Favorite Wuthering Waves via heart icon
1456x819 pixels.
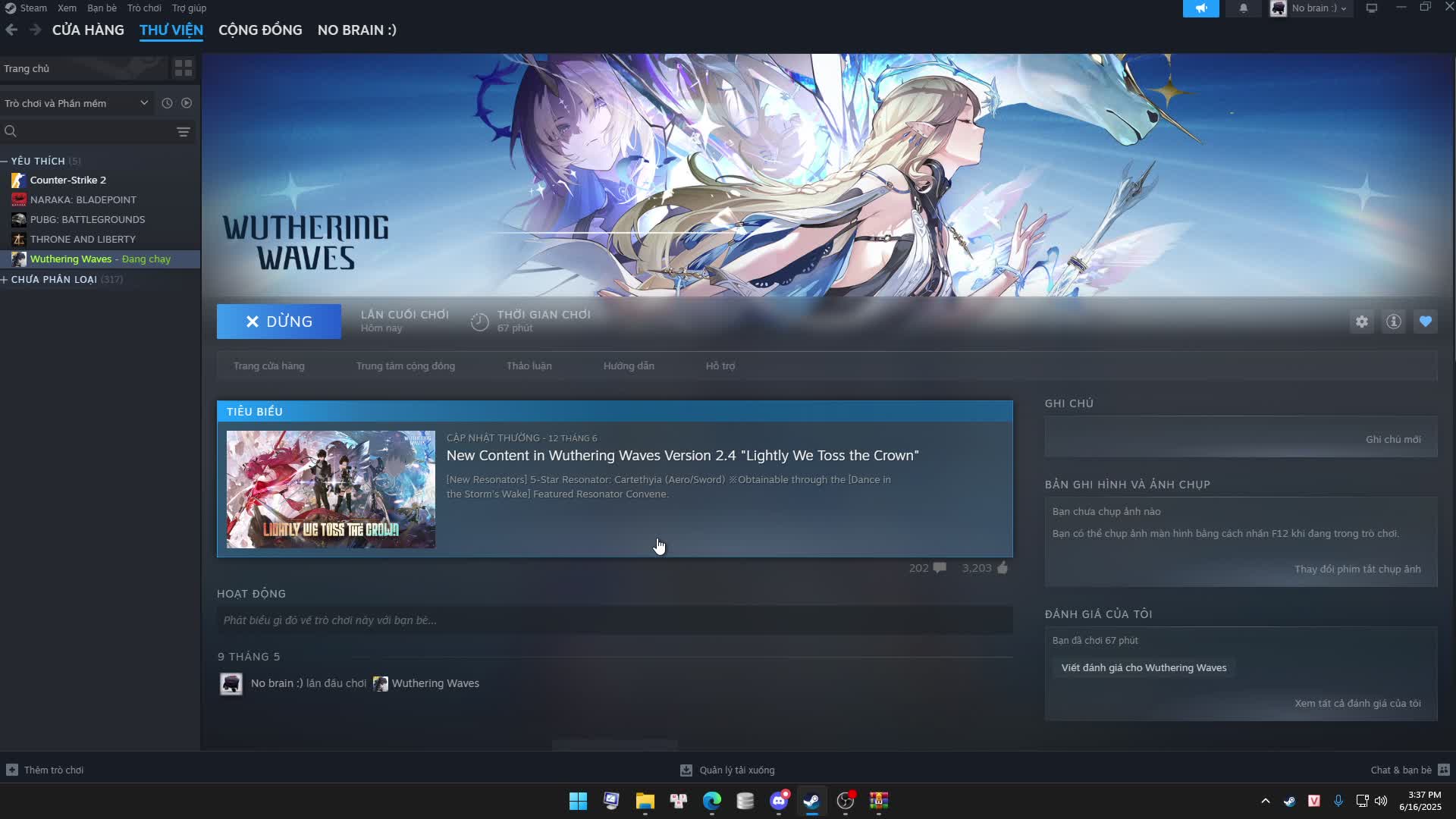pos(1426,321)
